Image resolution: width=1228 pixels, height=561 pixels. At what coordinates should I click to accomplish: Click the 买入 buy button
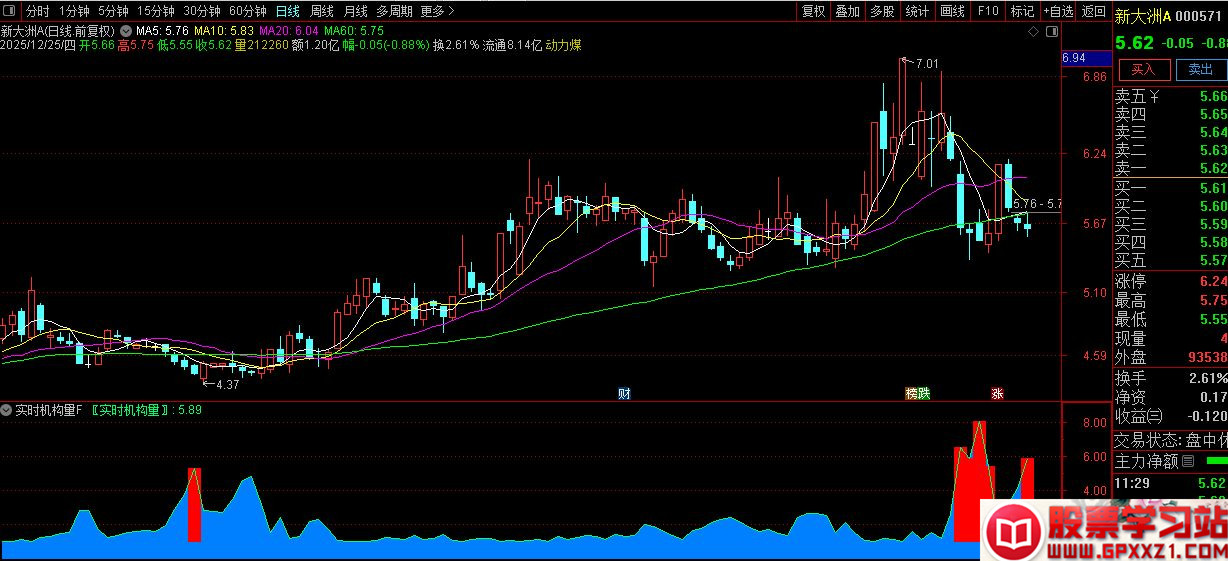pos(1143,70)
